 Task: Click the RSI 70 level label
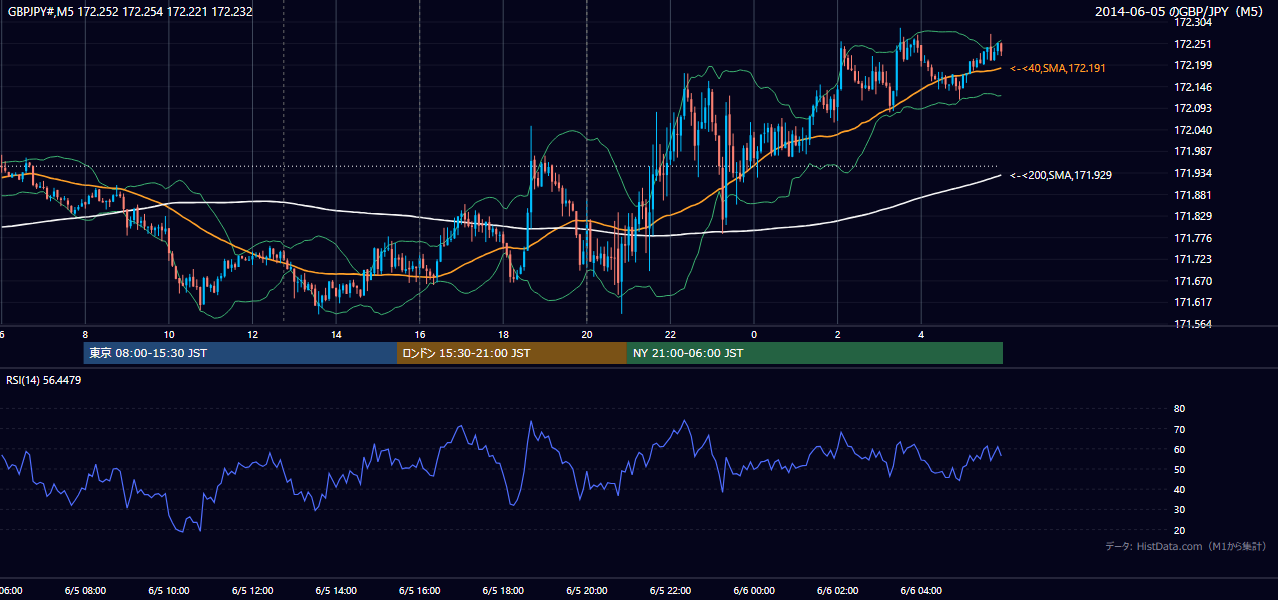tap(1179, 429)
